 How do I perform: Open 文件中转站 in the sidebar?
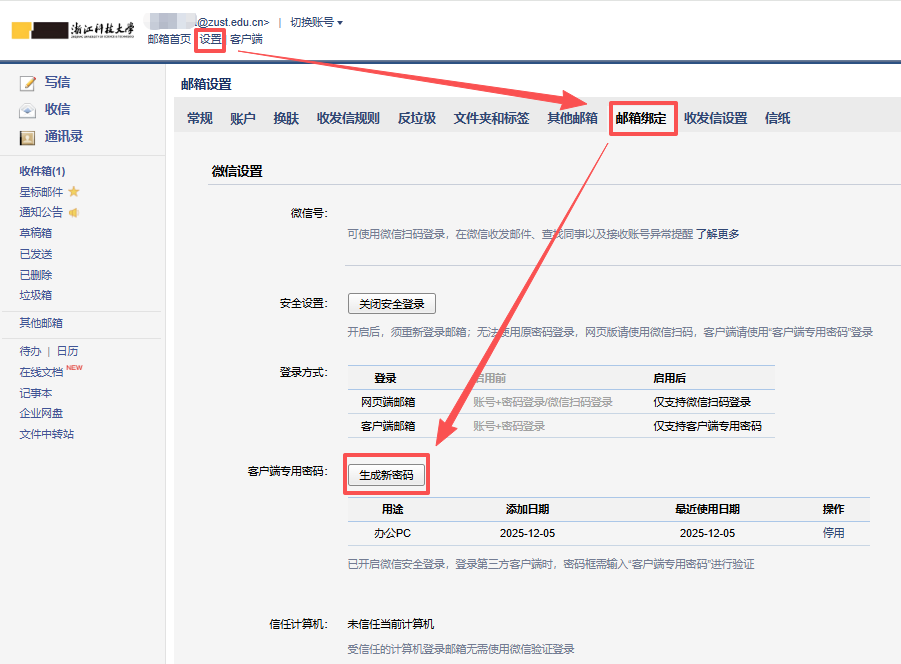[46, 434]
